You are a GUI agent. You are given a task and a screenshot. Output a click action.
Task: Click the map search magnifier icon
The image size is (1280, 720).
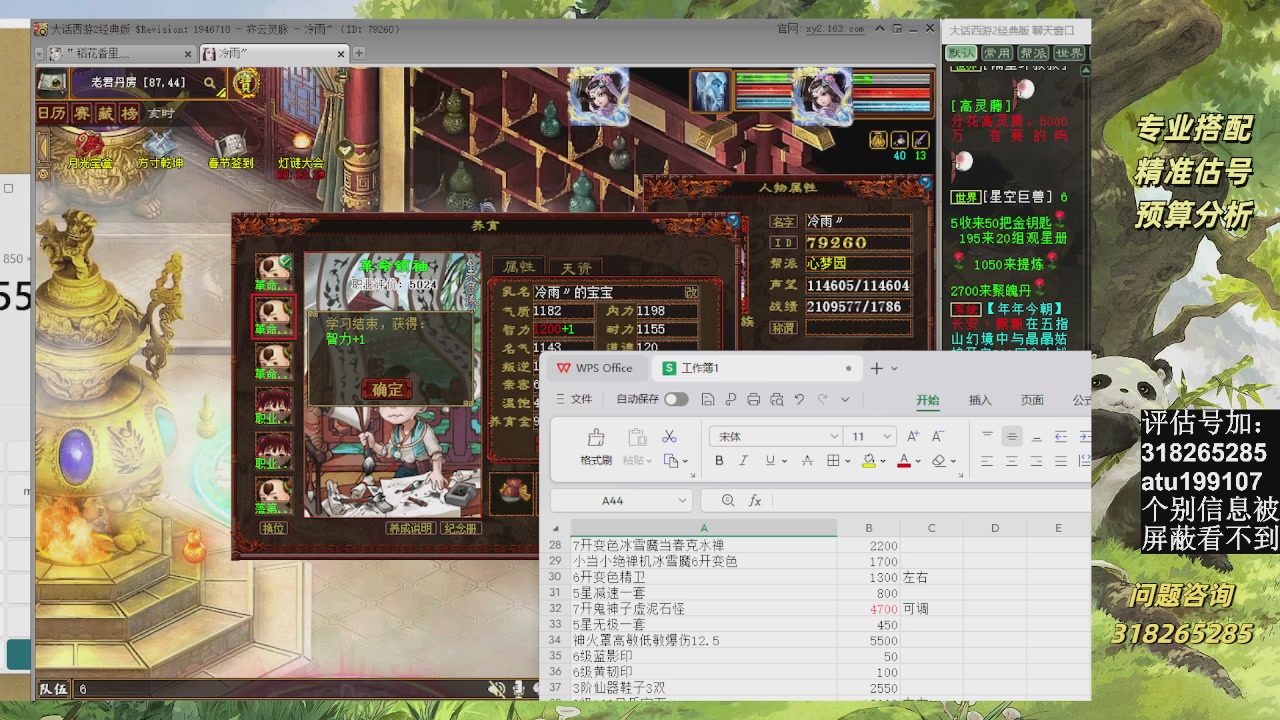pos(210,83)
